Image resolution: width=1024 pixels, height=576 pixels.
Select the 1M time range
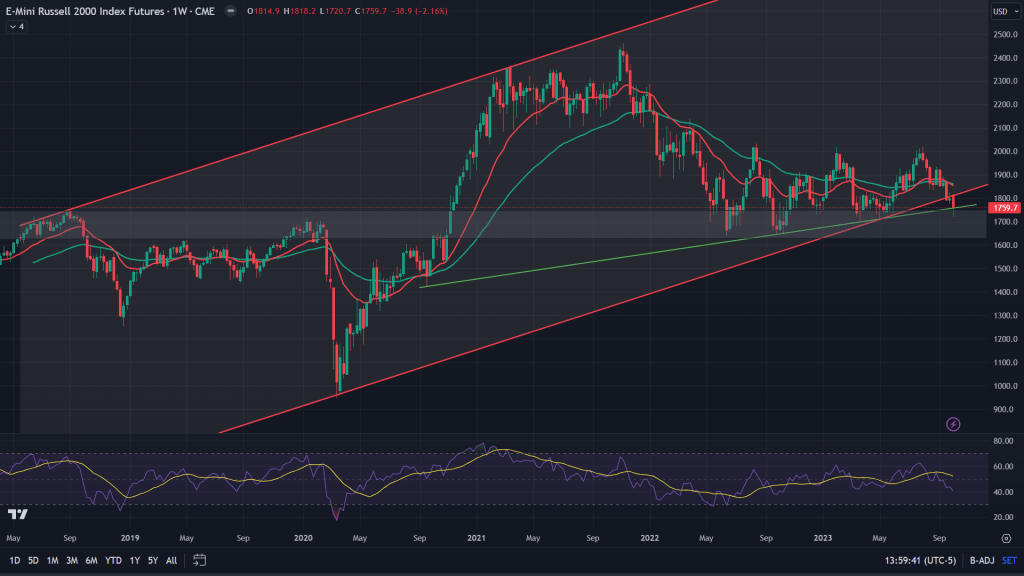pyautogui.click(x=52, y=560)
